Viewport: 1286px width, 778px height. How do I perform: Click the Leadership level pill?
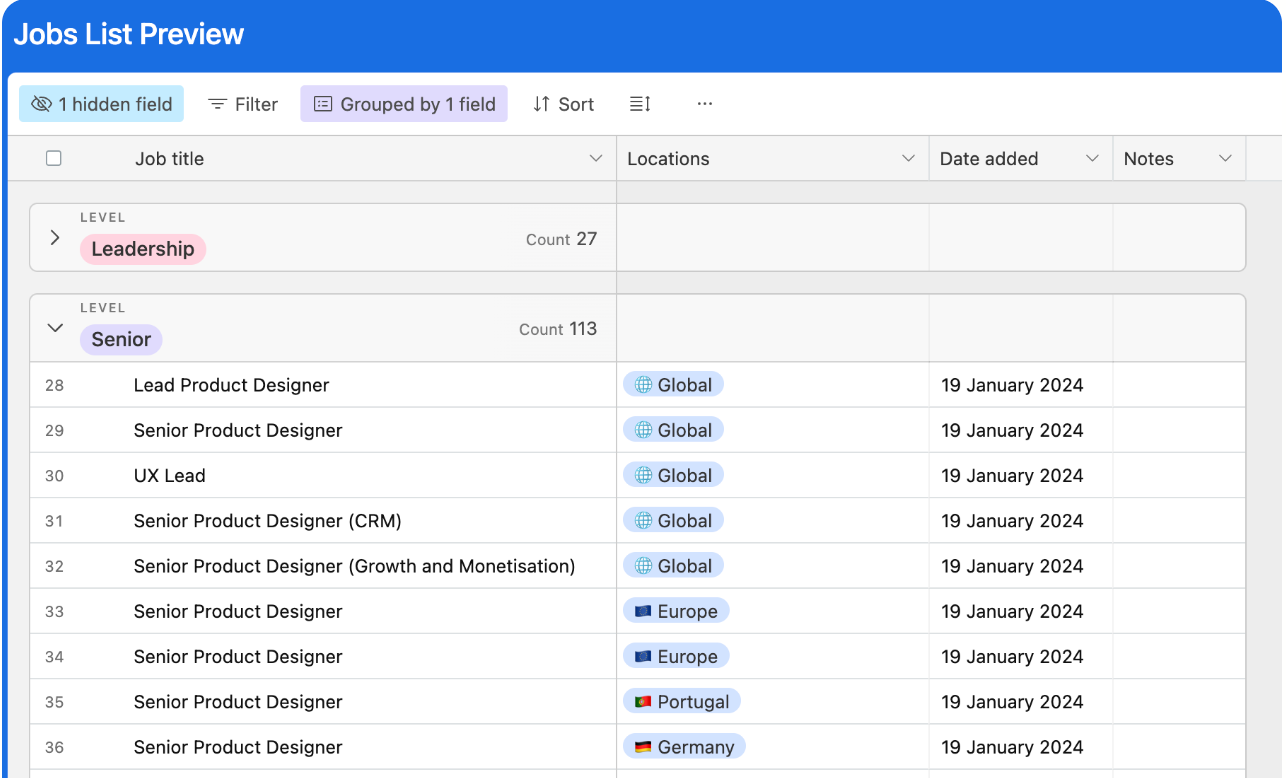[142, 248]
